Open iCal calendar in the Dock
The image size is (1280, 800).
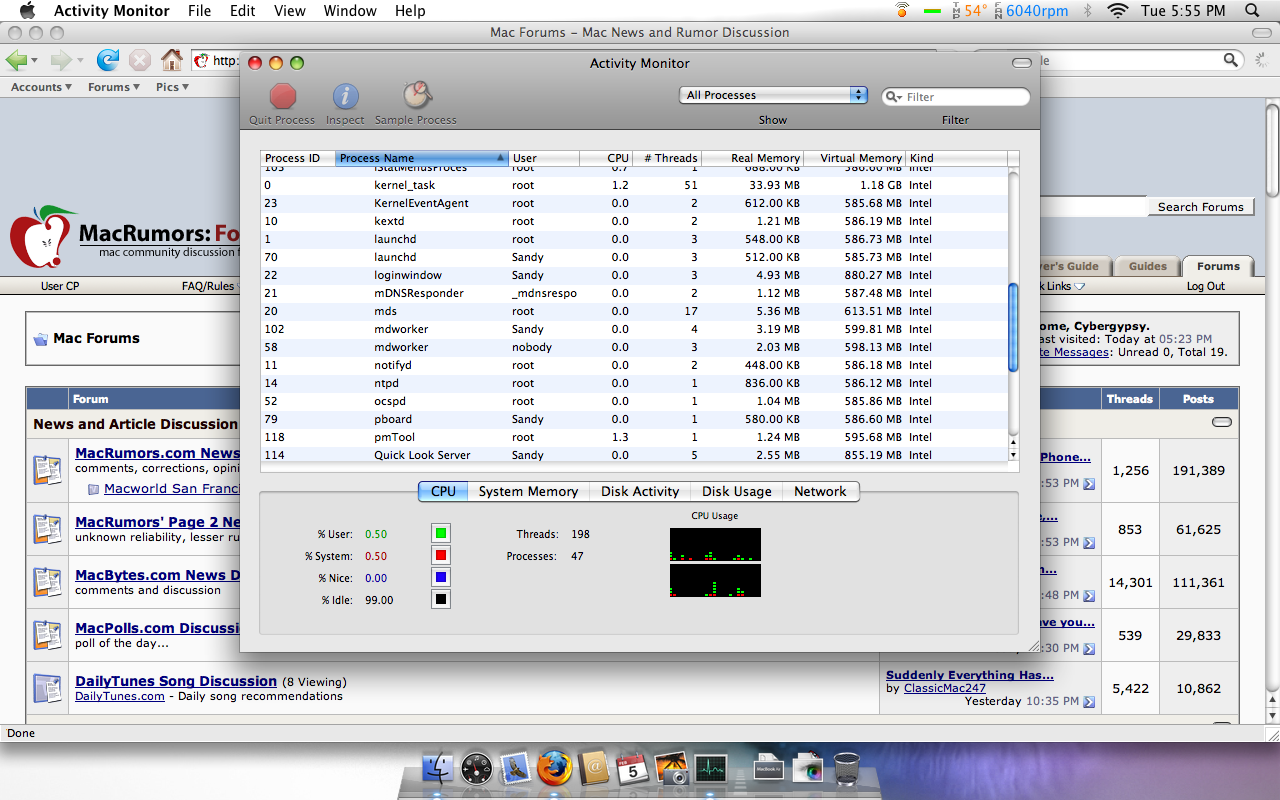click(x=632, y=768)
